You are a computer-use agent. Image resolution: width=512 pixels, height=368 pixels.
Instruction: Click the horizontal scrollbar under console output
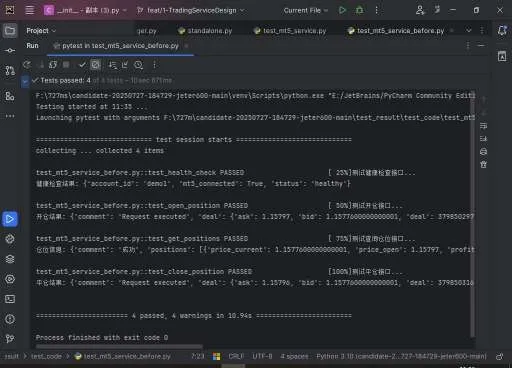pyautogui.click(x=119, y=346)
